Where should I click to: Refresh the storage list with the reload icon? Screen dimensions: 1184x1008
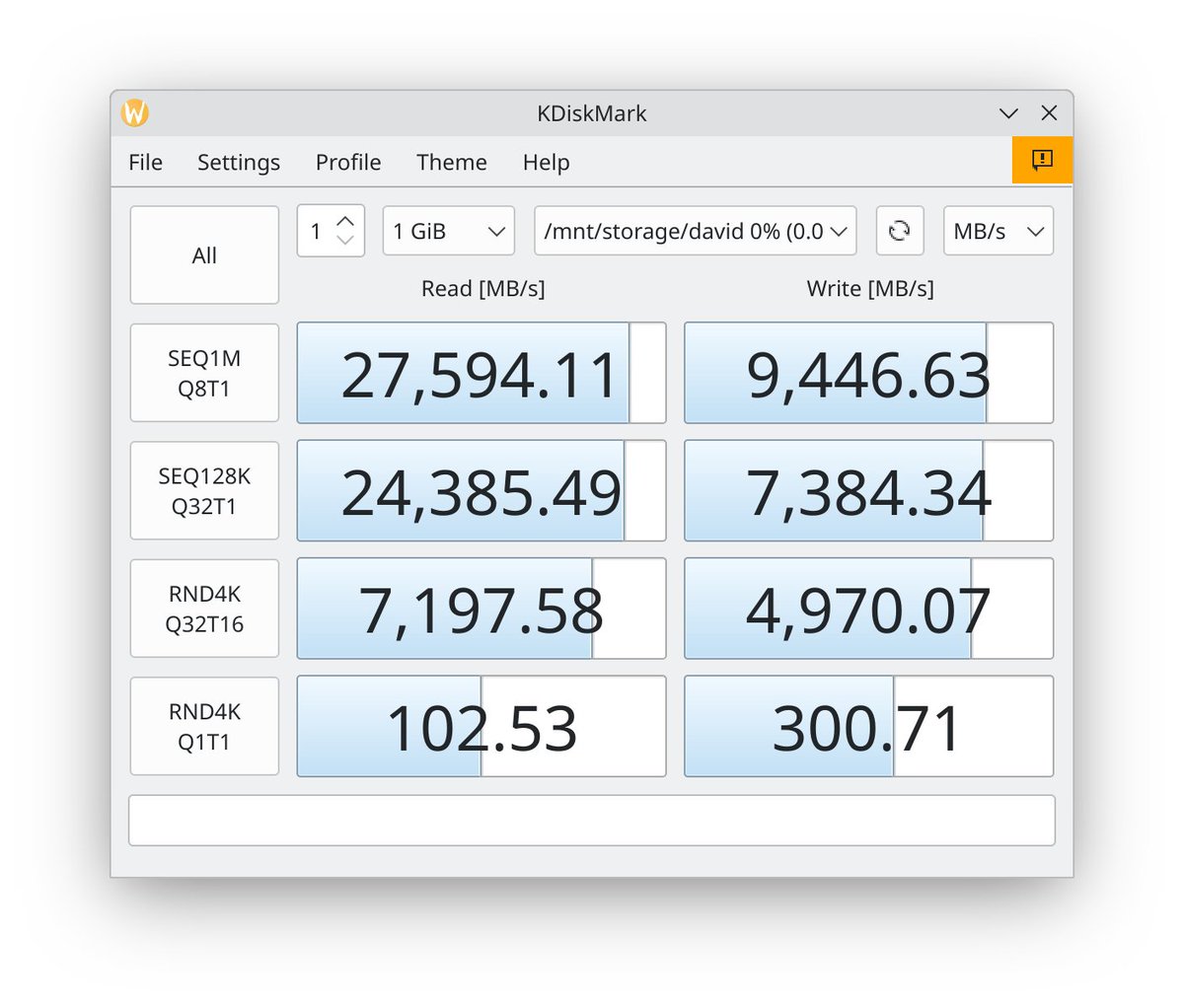[x=899, y=231]
